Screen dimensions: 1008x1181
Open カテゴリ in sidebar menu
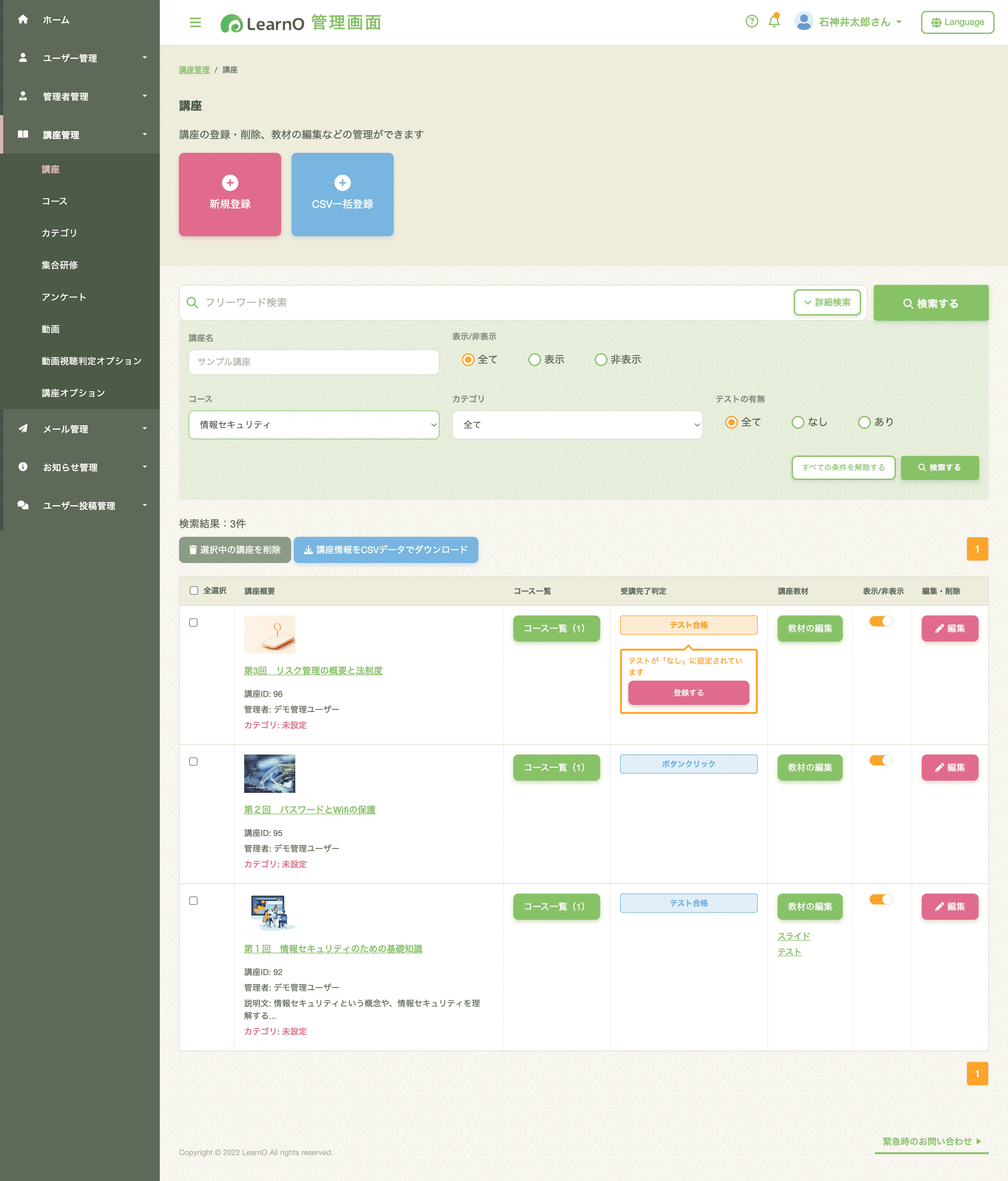pyautogui.click(x=59, y=233)
